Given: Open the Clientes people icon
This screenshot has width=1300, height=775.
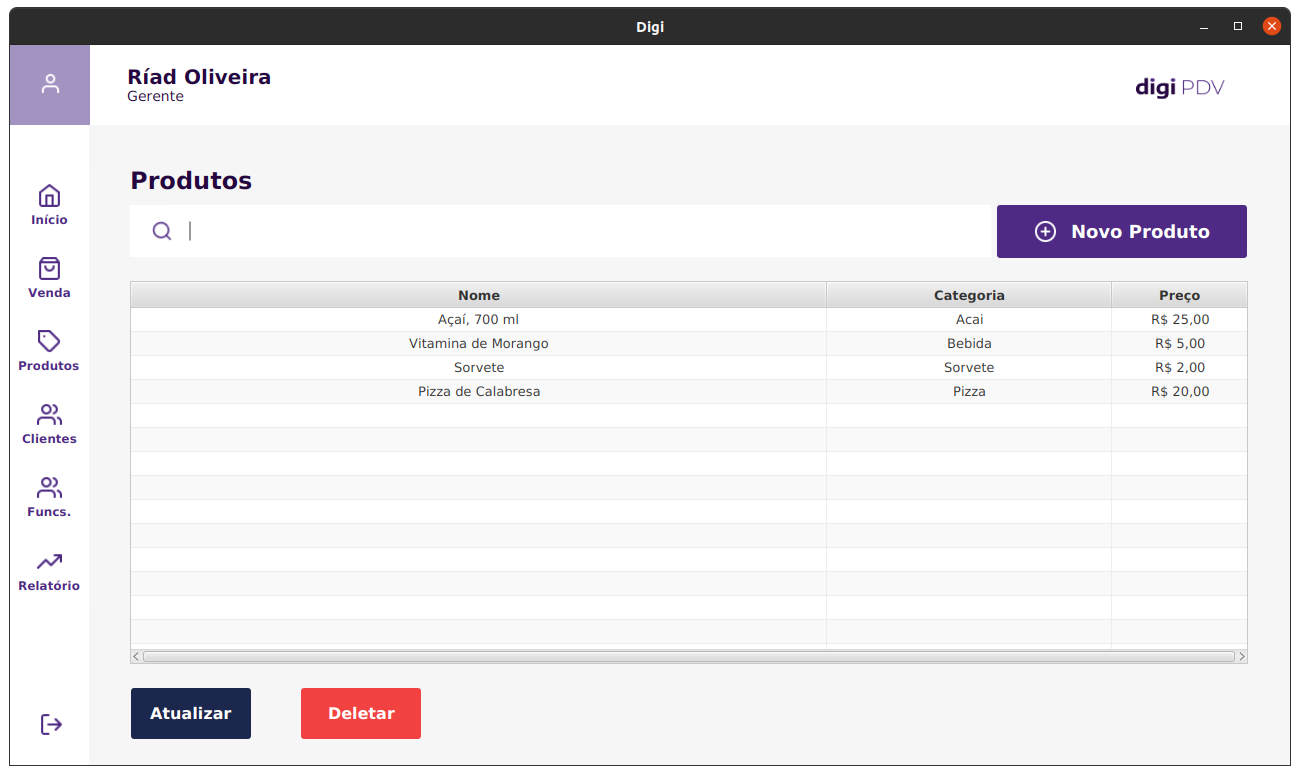Looking at the screenshot, I should (49, 414).
